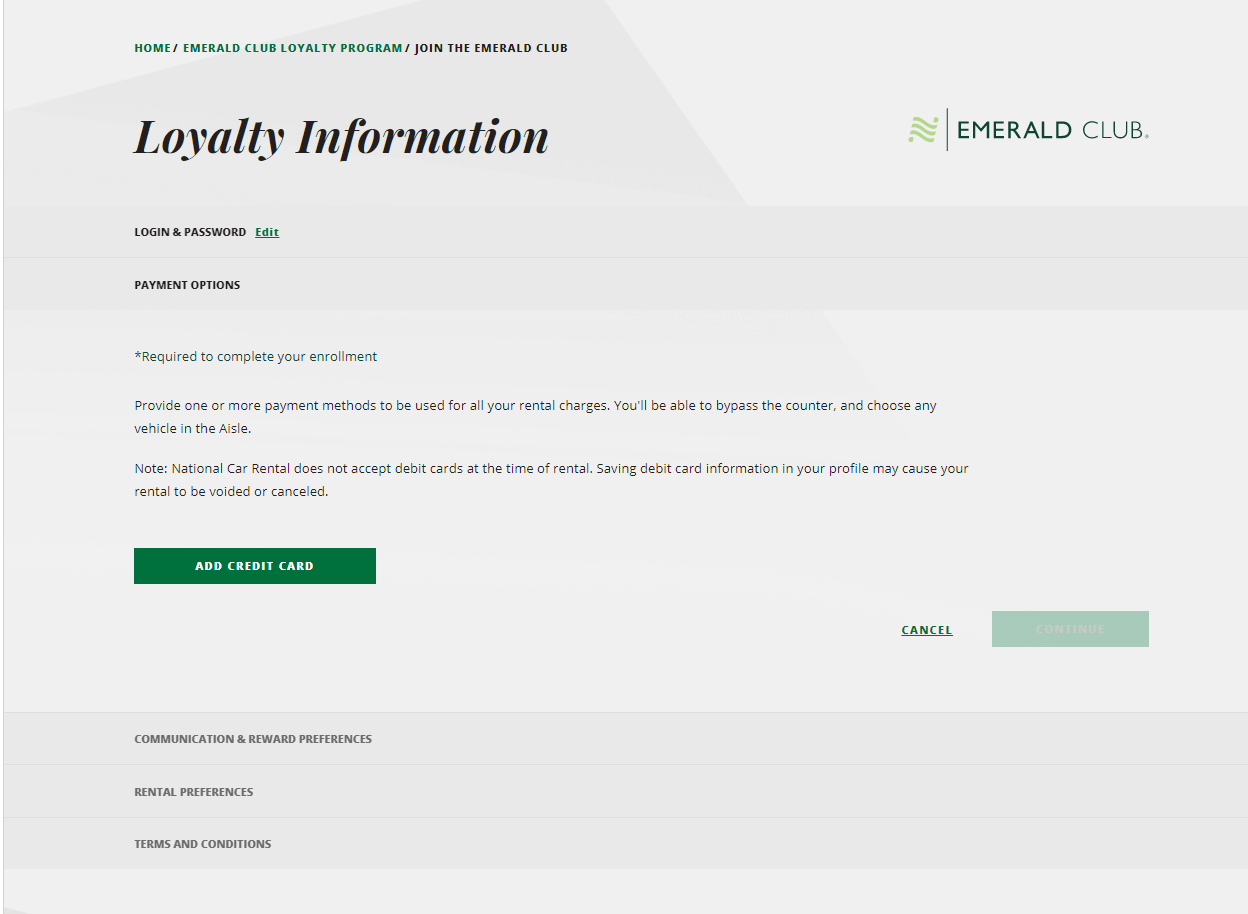
Task: Click the Join the Emerald Club breadcrumb text
Action: (491, 48)
